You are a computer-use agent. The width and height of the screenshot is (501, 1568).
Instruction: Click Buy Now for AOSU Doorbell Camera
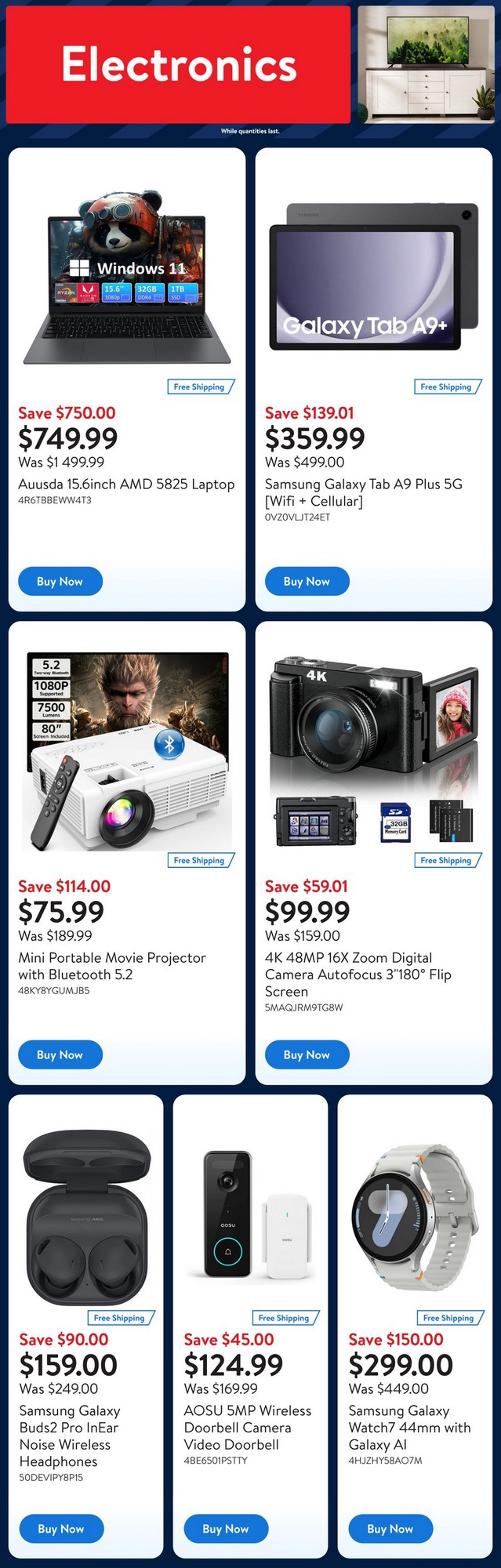(226, 1528)
